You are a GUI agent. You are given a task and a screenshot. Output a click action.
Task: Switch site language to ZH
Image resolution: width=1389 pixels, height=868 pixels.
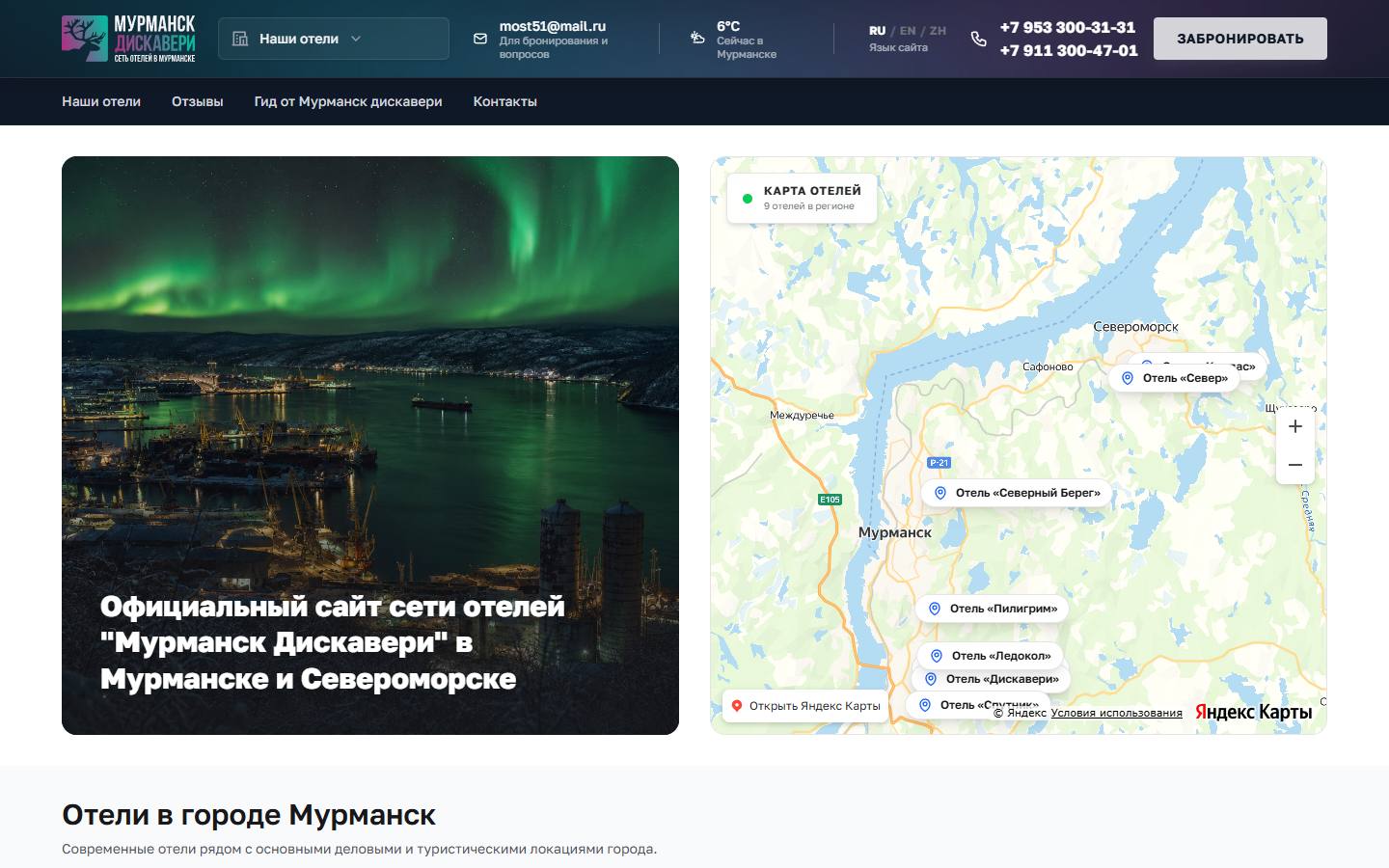point(938,31)
